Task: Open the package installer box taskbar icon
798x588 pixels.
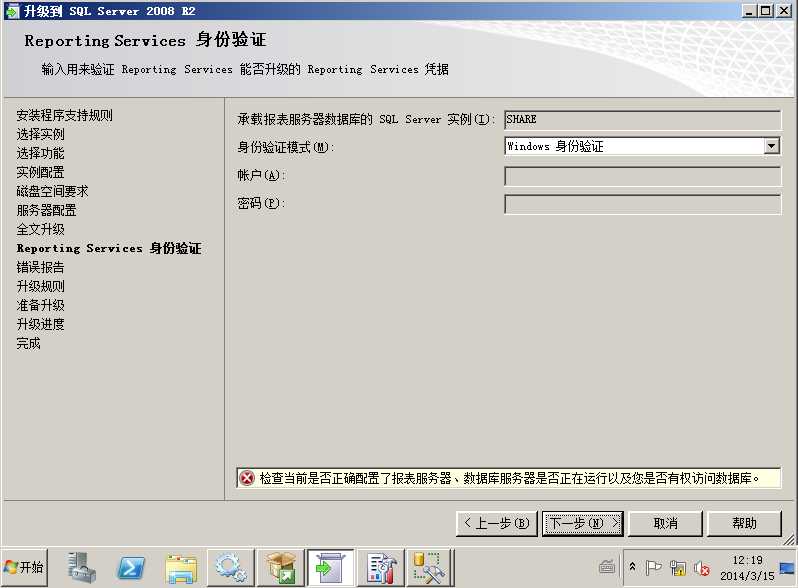Action: pyautogui.click(x=281, y=567)
